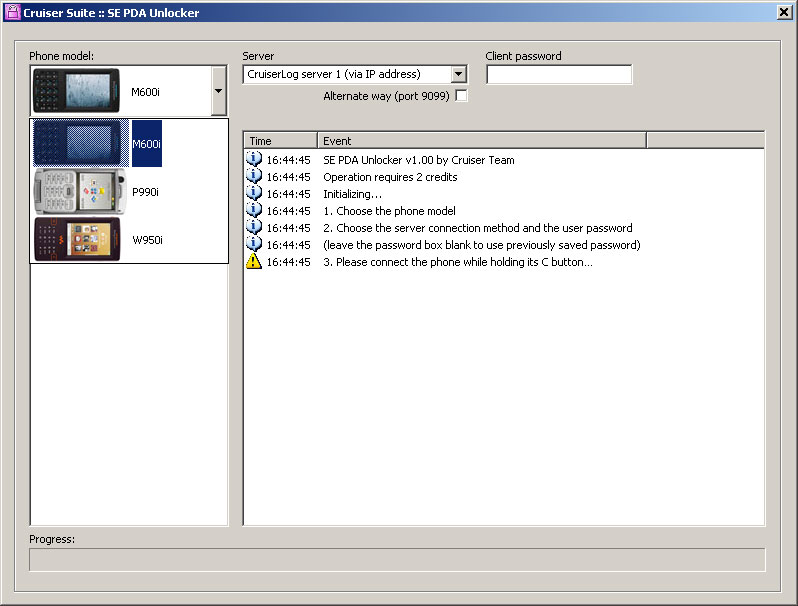Click the Client password input field
Screen dimensions: 798x606
pyautogui.click(x=559, y=74)
